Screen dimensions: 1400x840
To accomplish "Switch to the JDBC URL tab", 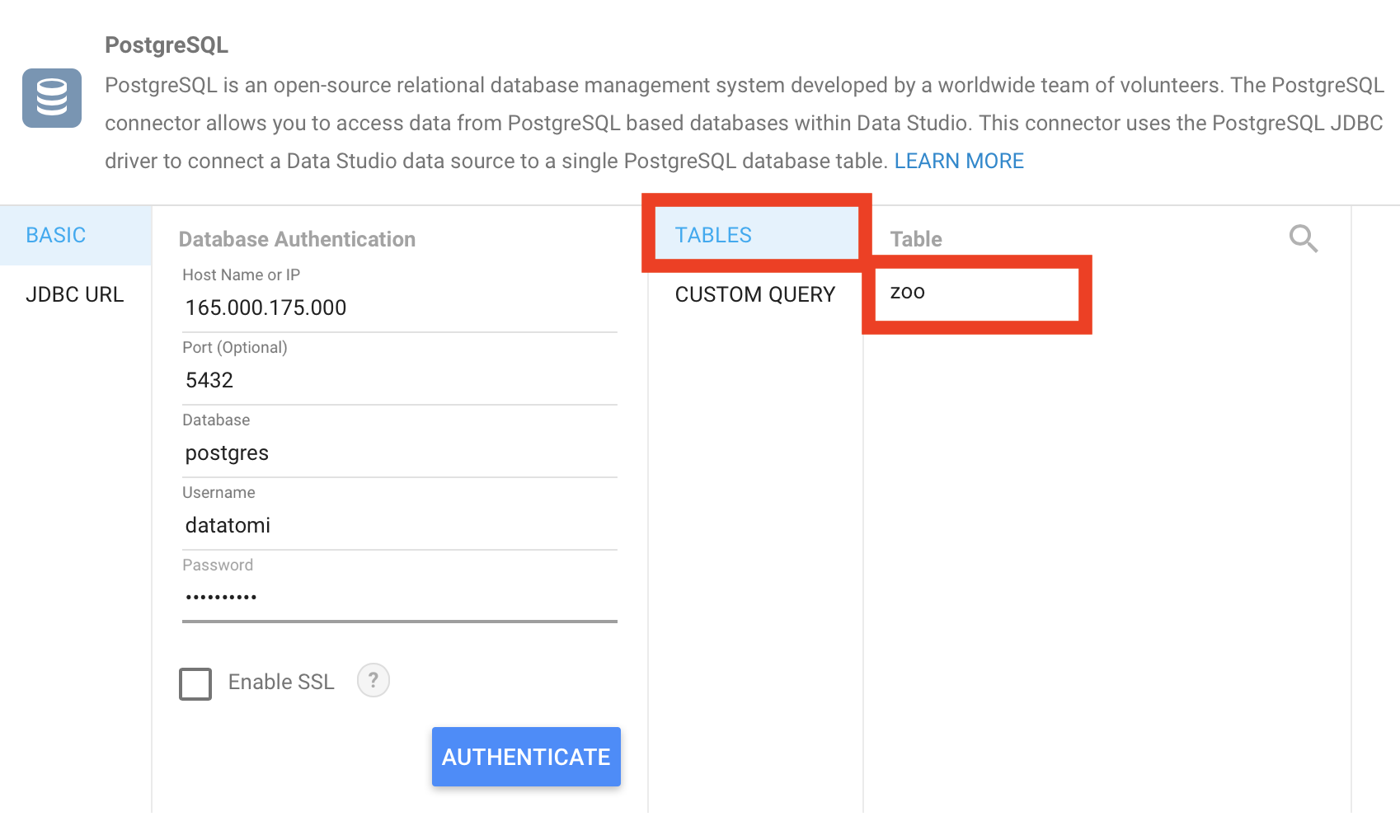I will click(76, 294).
